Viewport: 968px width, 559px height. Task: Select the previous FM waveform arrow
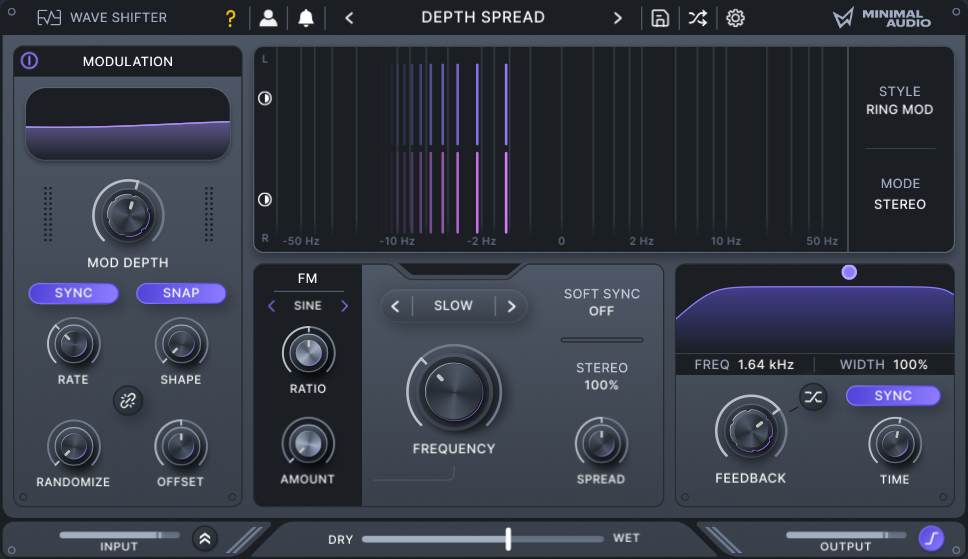tap(272, 306)
